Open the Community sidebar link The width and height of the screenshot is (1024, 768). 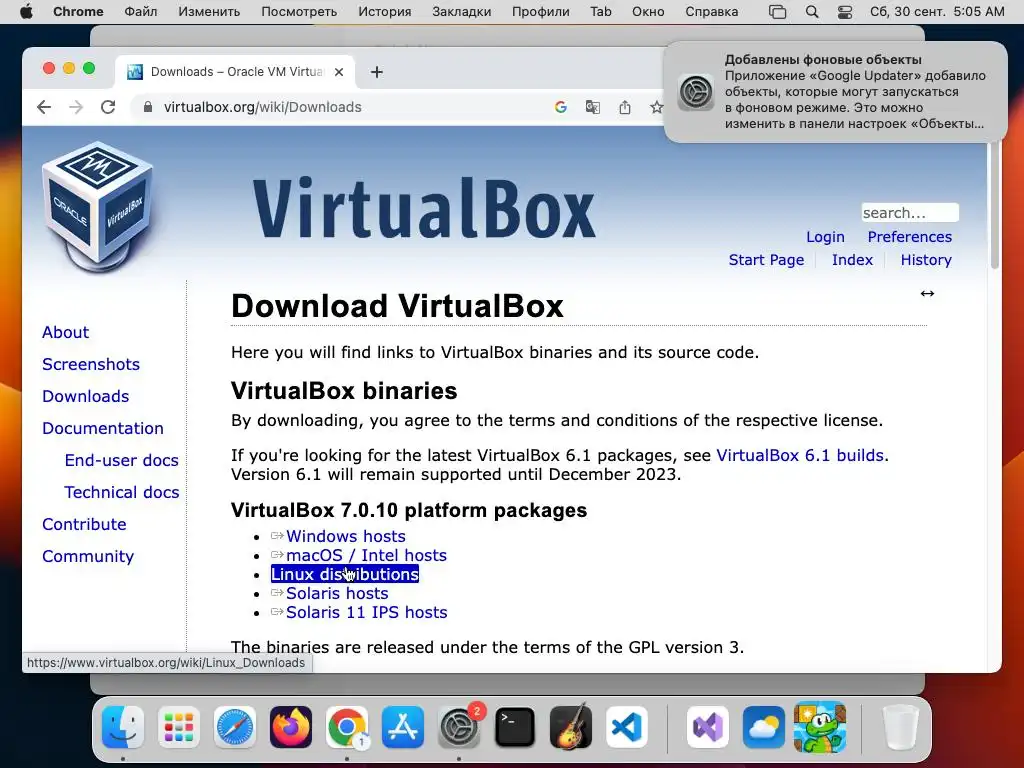(88, 556)
